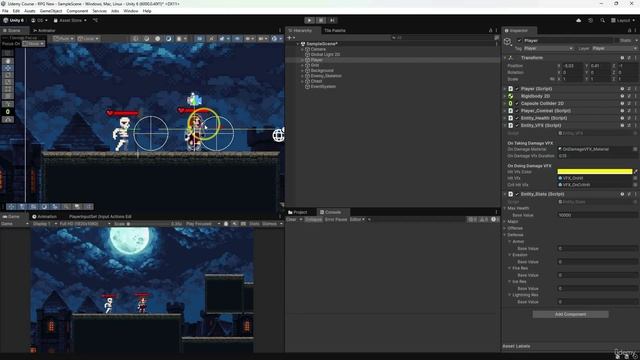Toggle Collapse in Console

coord(313,220)
